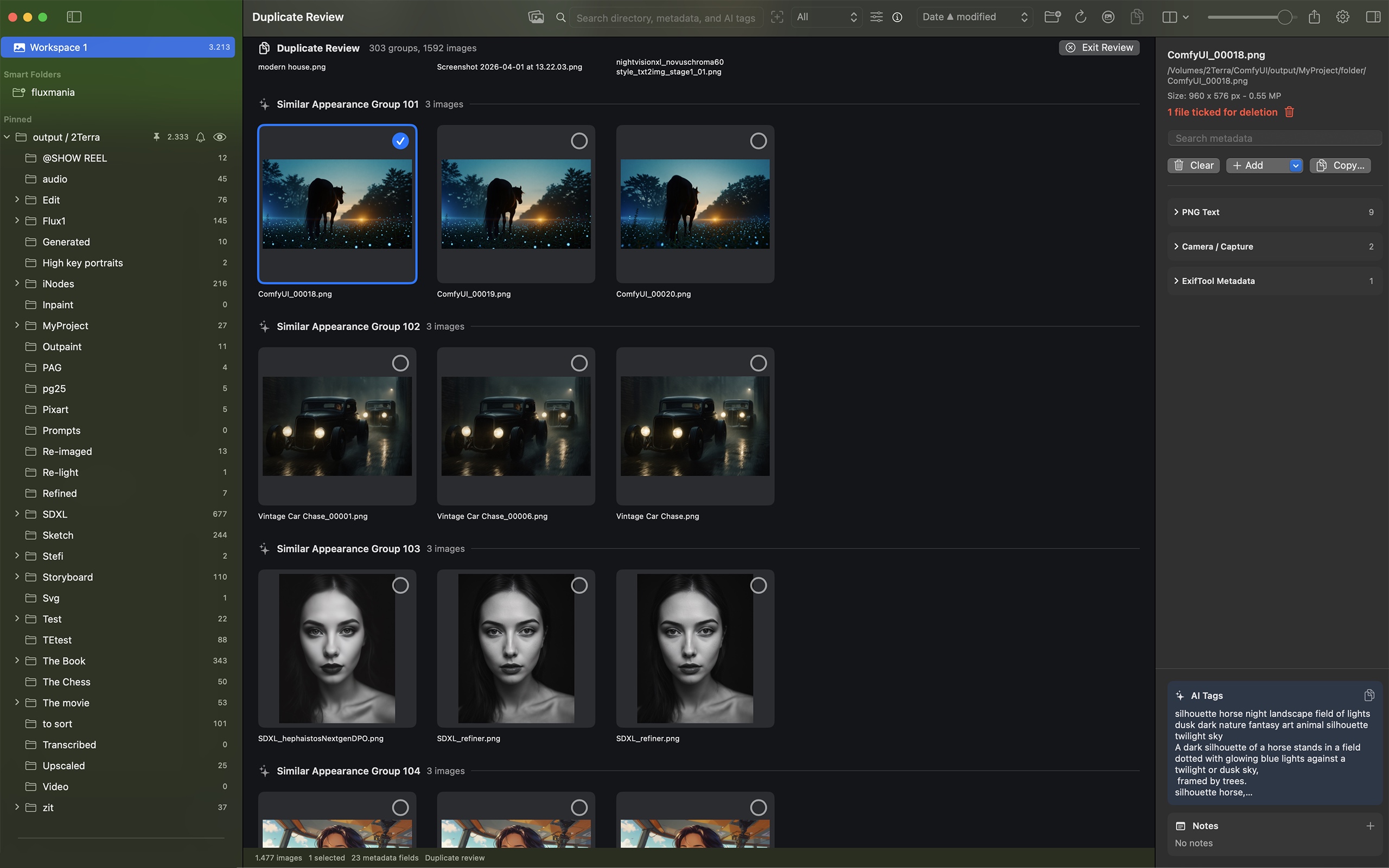Open the Date modified sort dropdown
This screenshot has height=868, width=1389.
(974, 17)
